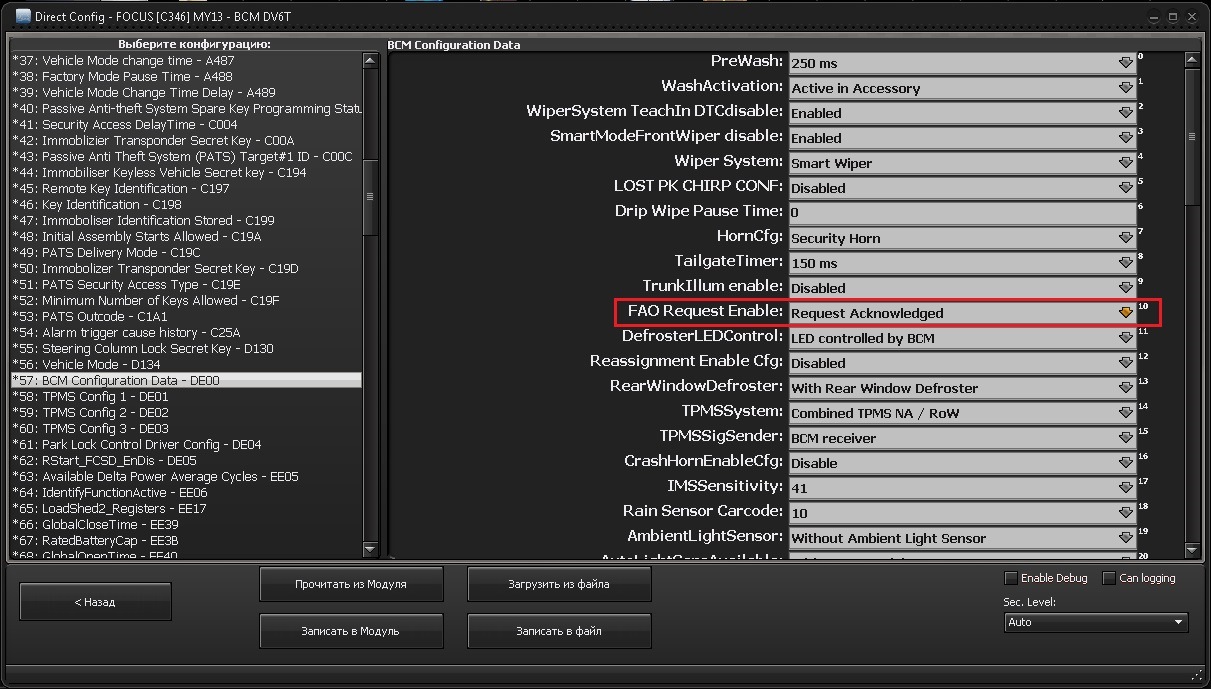Viewport: 1211px width, 689px height.
Task: Select '*54: Alarm trigger cause history - C25A'
Action: [x=186, y=332]
